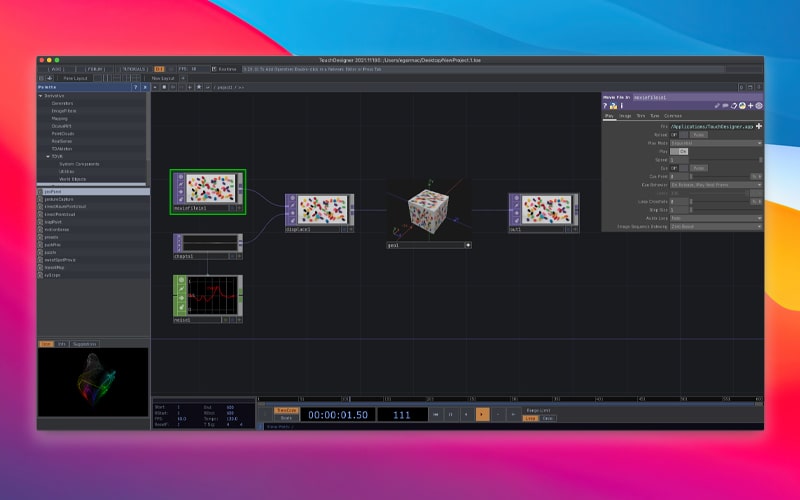This screenshot has height=500, width=800.
Task: Jump to start in transport controls
Action: (435, 413)
